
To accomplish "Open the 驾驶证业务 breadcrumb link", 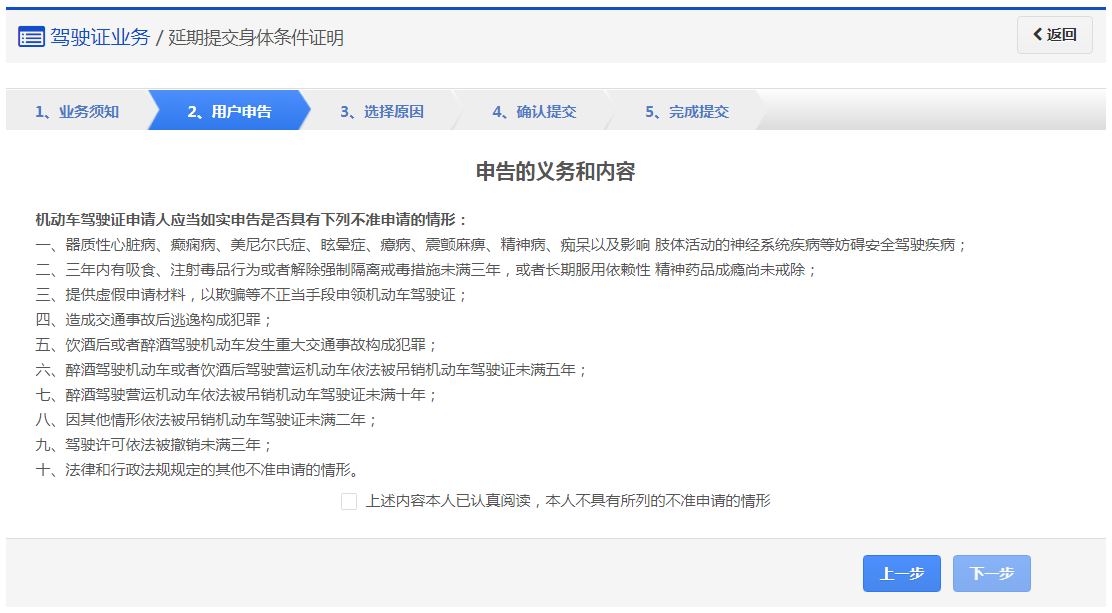I will click(x=99, y=38).
